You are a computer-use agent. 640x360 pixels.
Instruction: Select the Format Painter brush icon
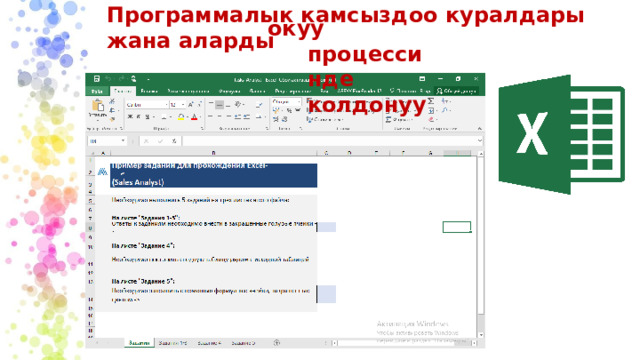(112, 119)
